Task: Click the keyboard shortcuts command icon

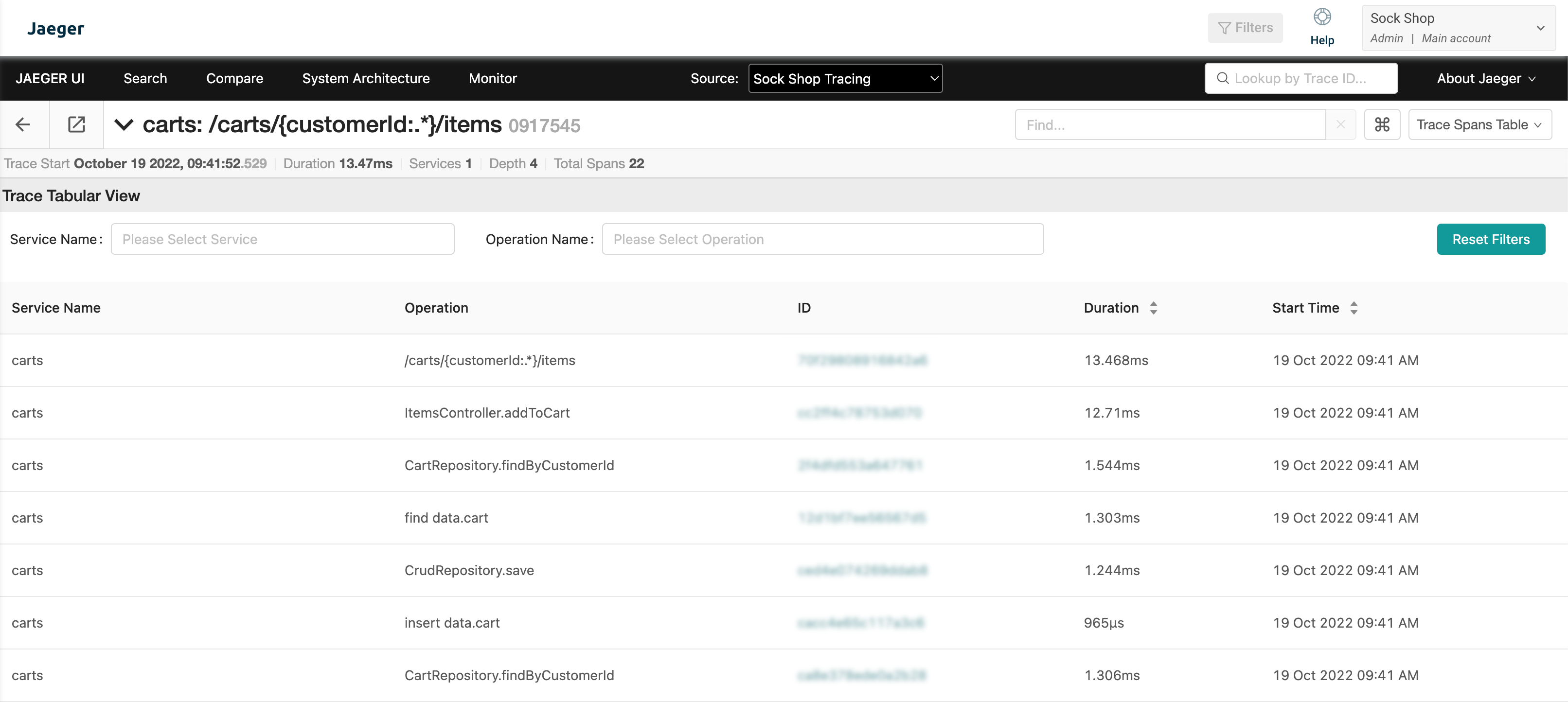Action: point(1382,125)
